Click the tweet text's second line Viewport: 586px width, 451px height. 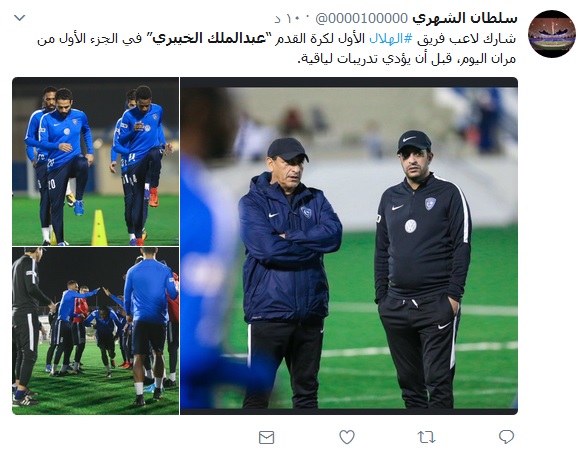[406, 59]
